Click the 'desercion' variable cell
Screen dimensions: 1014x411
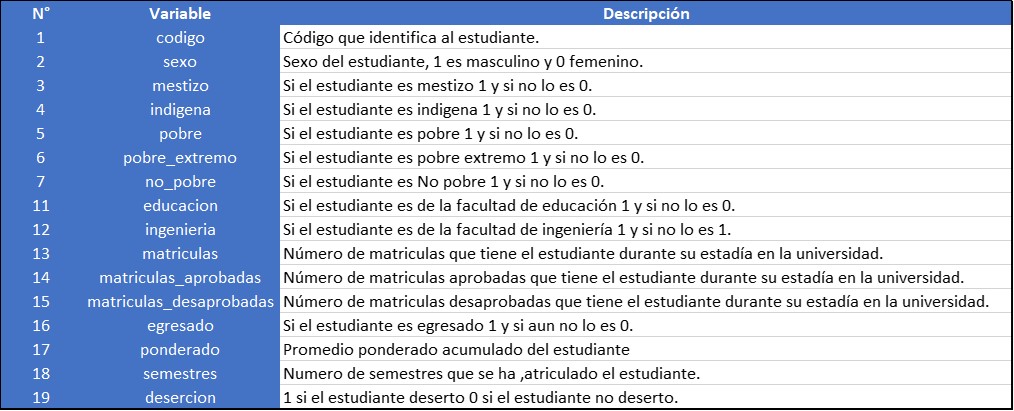click(180, 398)
